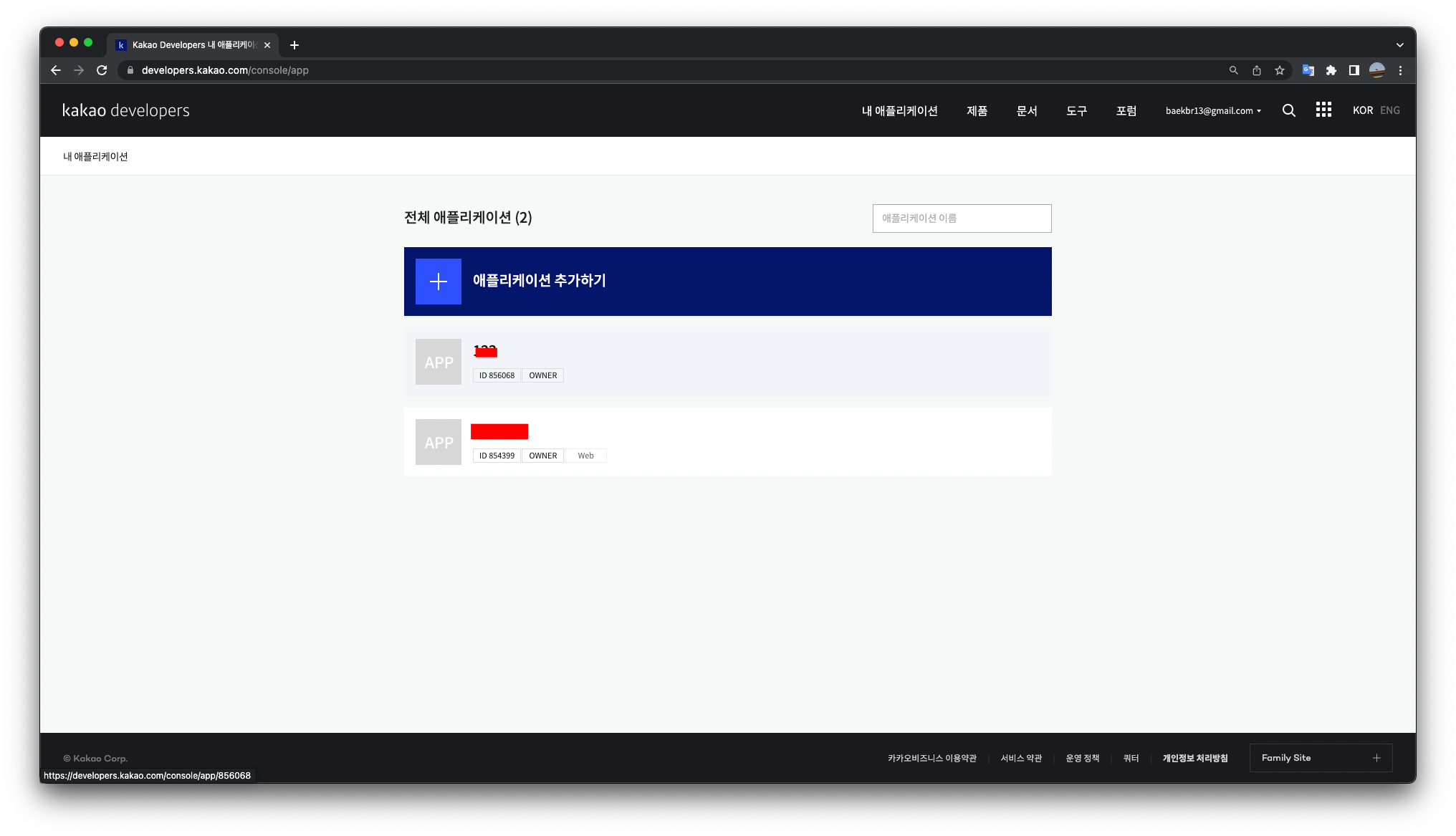Screen dimensions: 1456x836
Task: Switch site language to KOR
Action: tap(1362, 110)
